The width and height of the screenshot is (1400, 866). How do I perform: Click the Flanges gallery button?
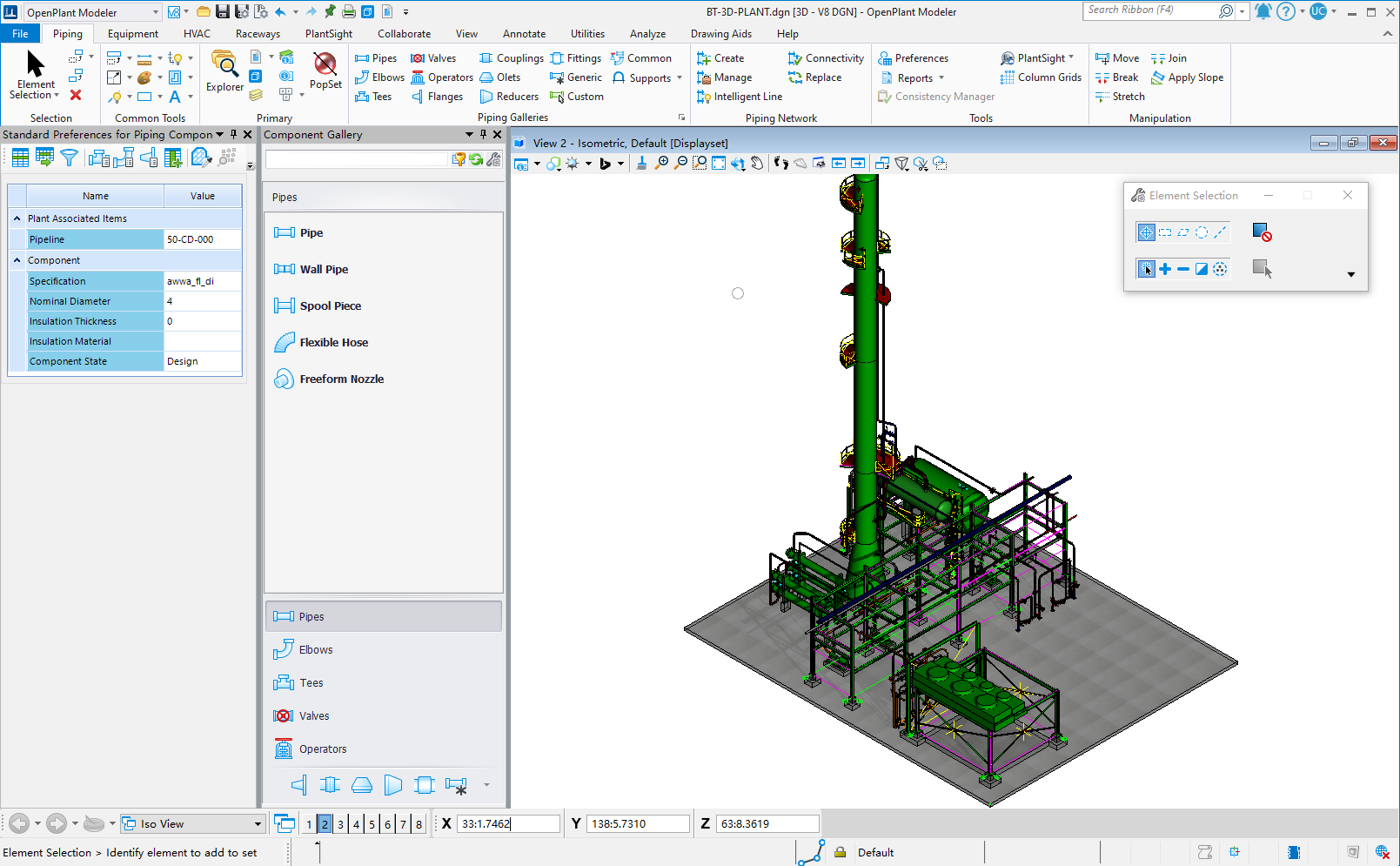click(437, 97)
